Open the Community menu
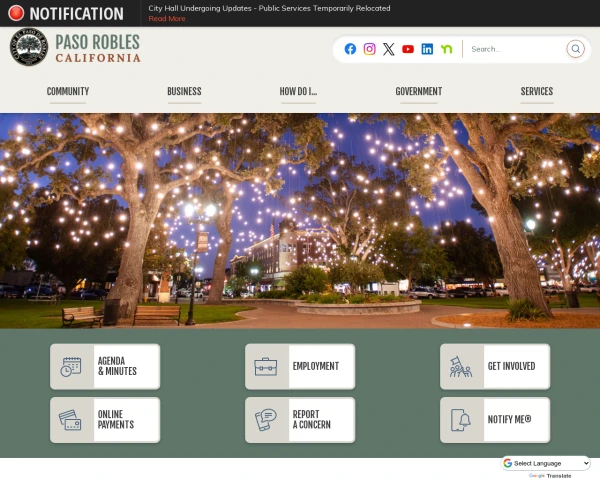The image size is (600, 480). coord(68,91)
